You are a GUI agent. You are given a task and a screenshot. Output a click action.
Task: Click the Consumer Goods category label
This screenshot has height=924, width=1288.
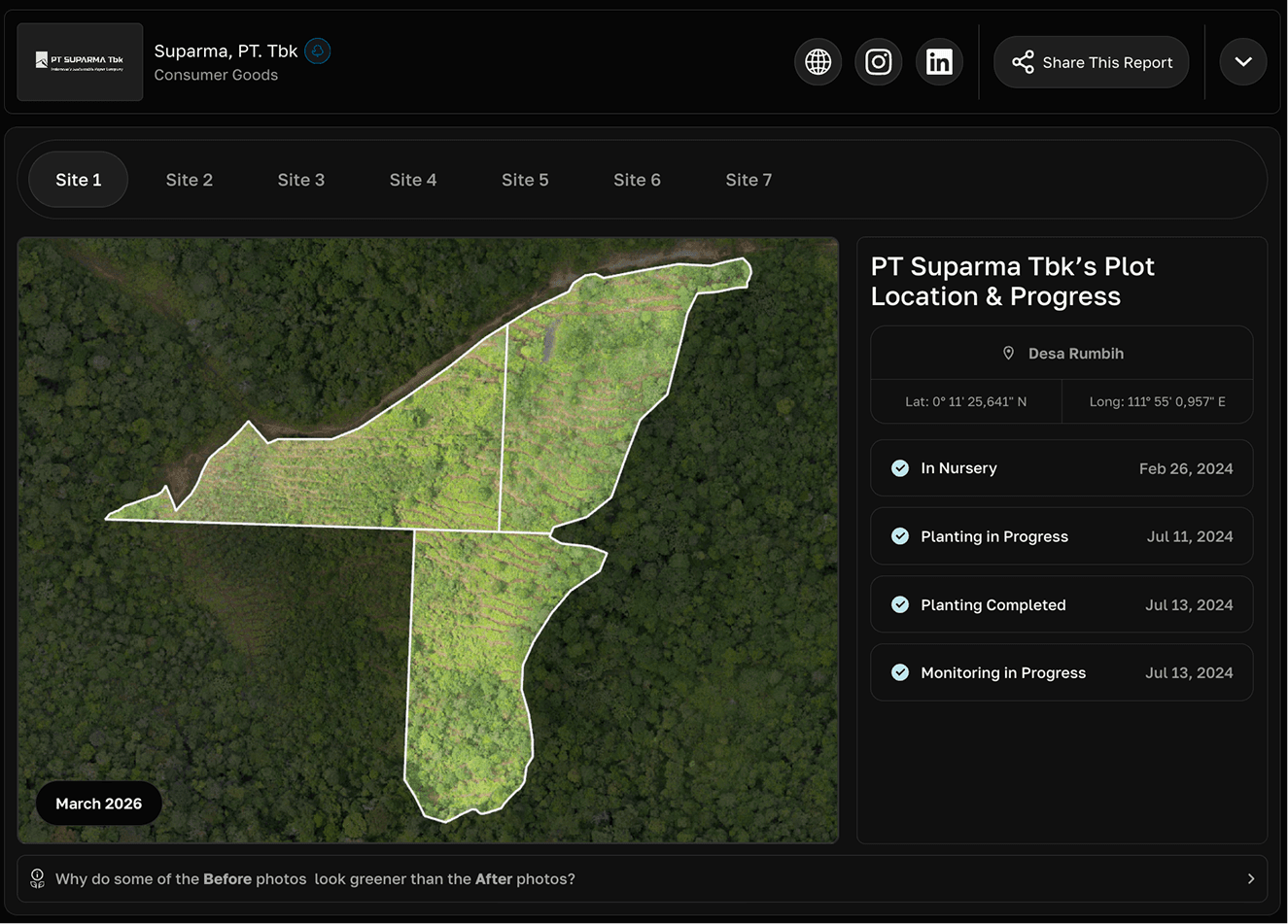click(x=216, y=75)
